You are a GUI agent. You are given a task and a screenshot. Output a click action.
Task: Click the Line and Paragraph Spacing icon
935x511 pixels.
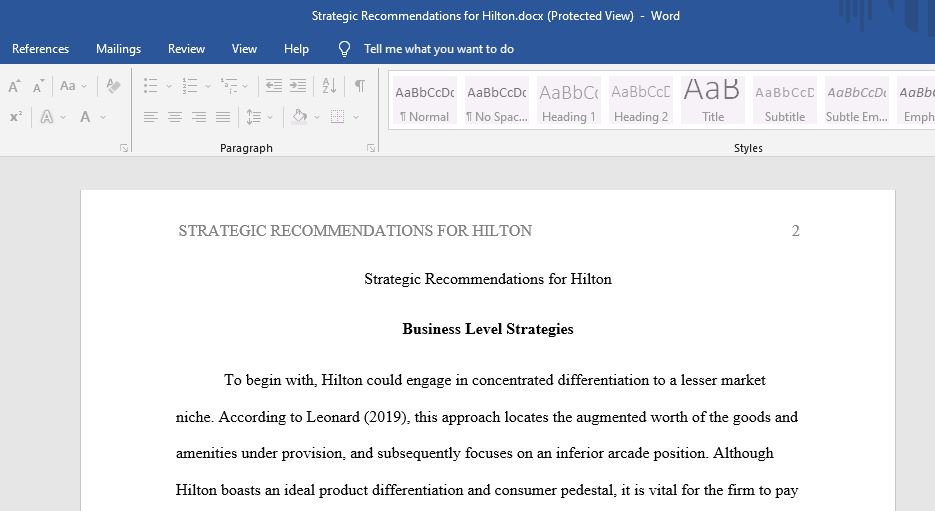(254, 117)
